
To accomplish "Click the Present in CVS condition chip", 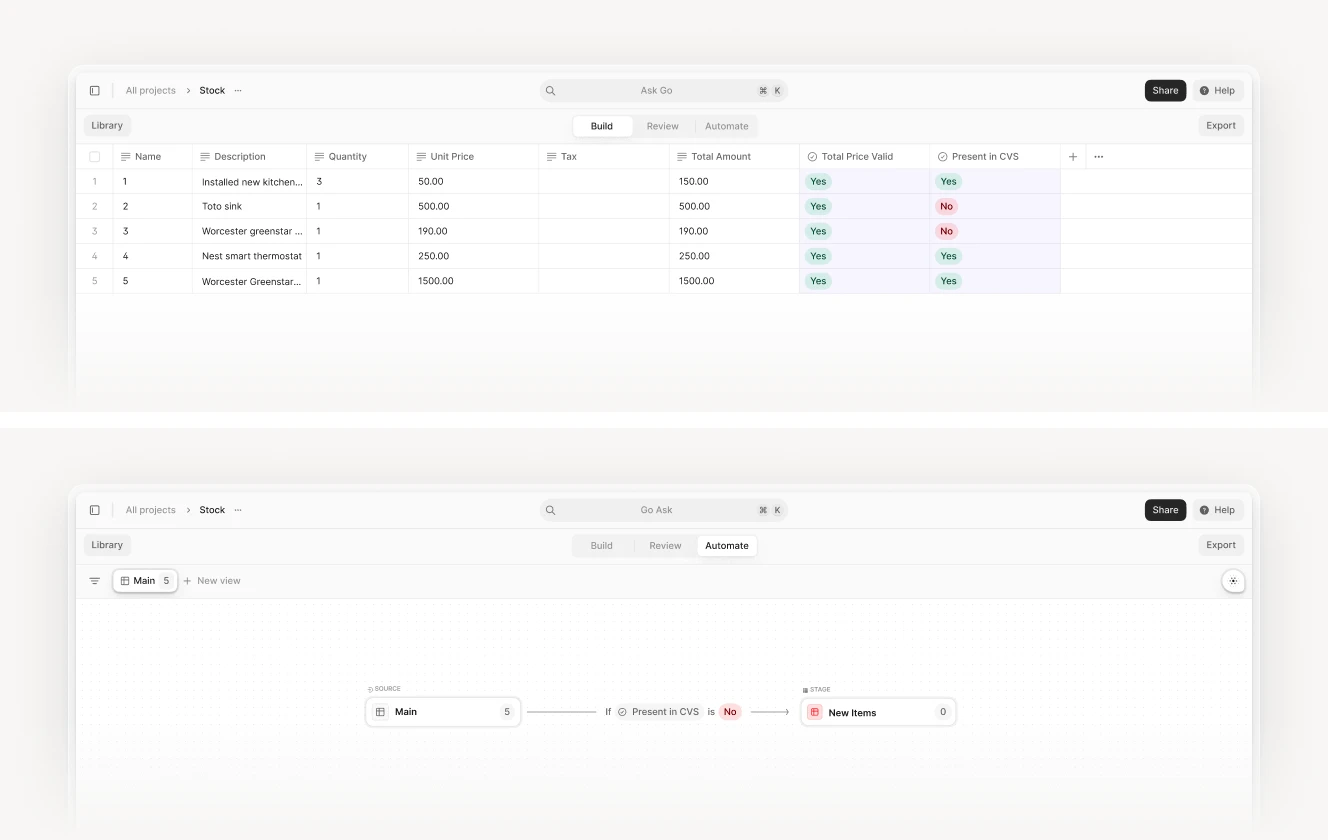I will pos(658,712).
